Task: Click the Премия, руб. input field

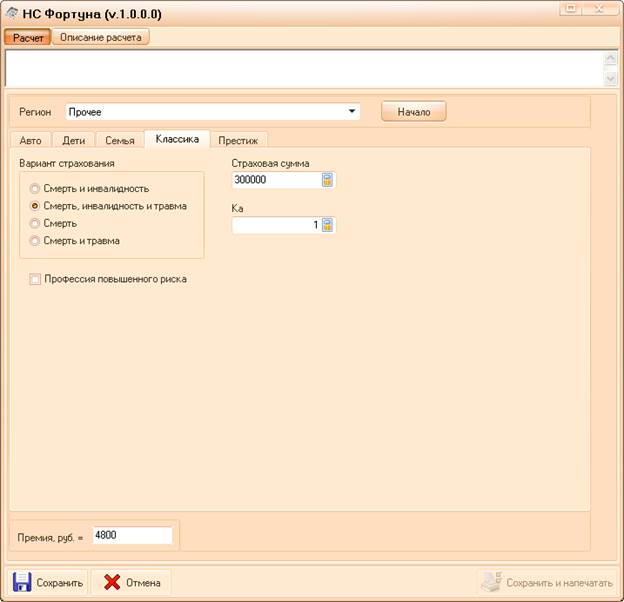Action: point(131,535)
